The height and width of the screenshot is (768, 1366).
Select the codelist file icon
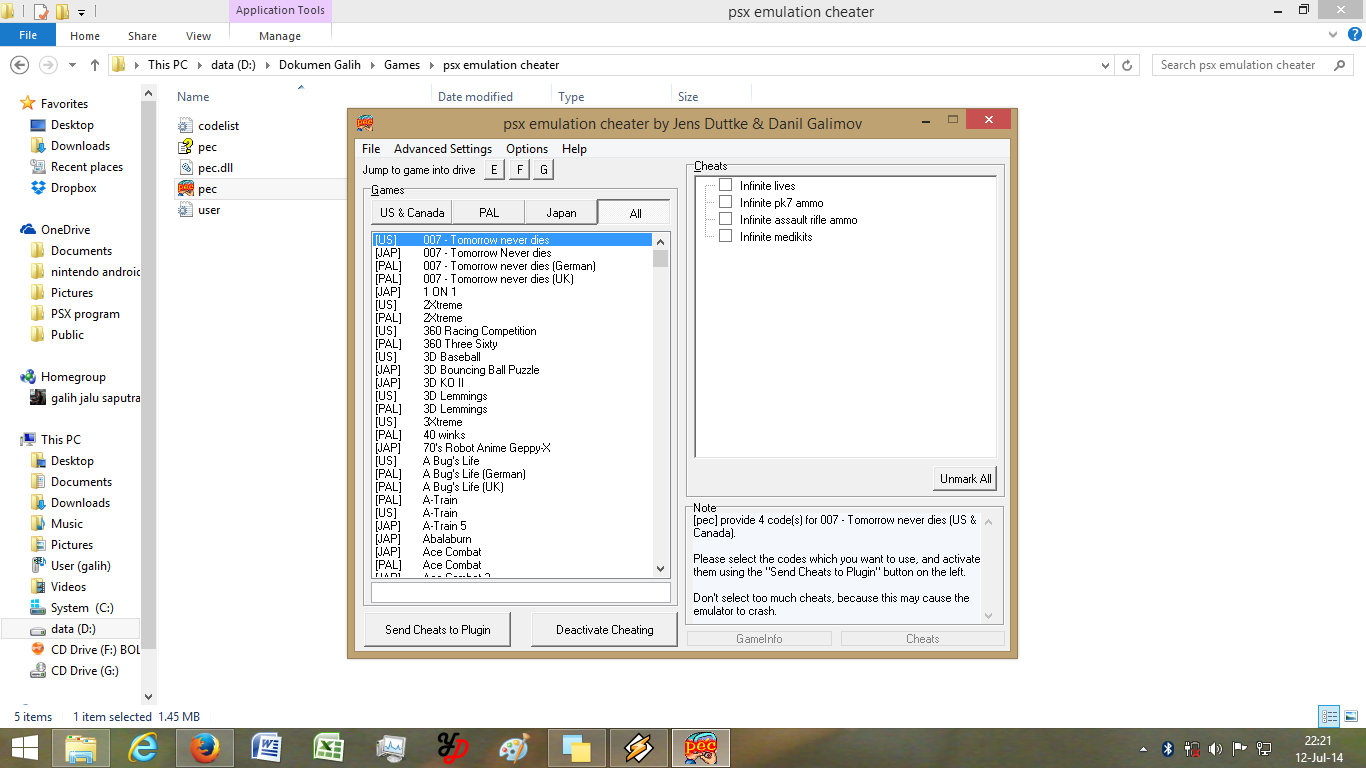(x=185, y=126)
